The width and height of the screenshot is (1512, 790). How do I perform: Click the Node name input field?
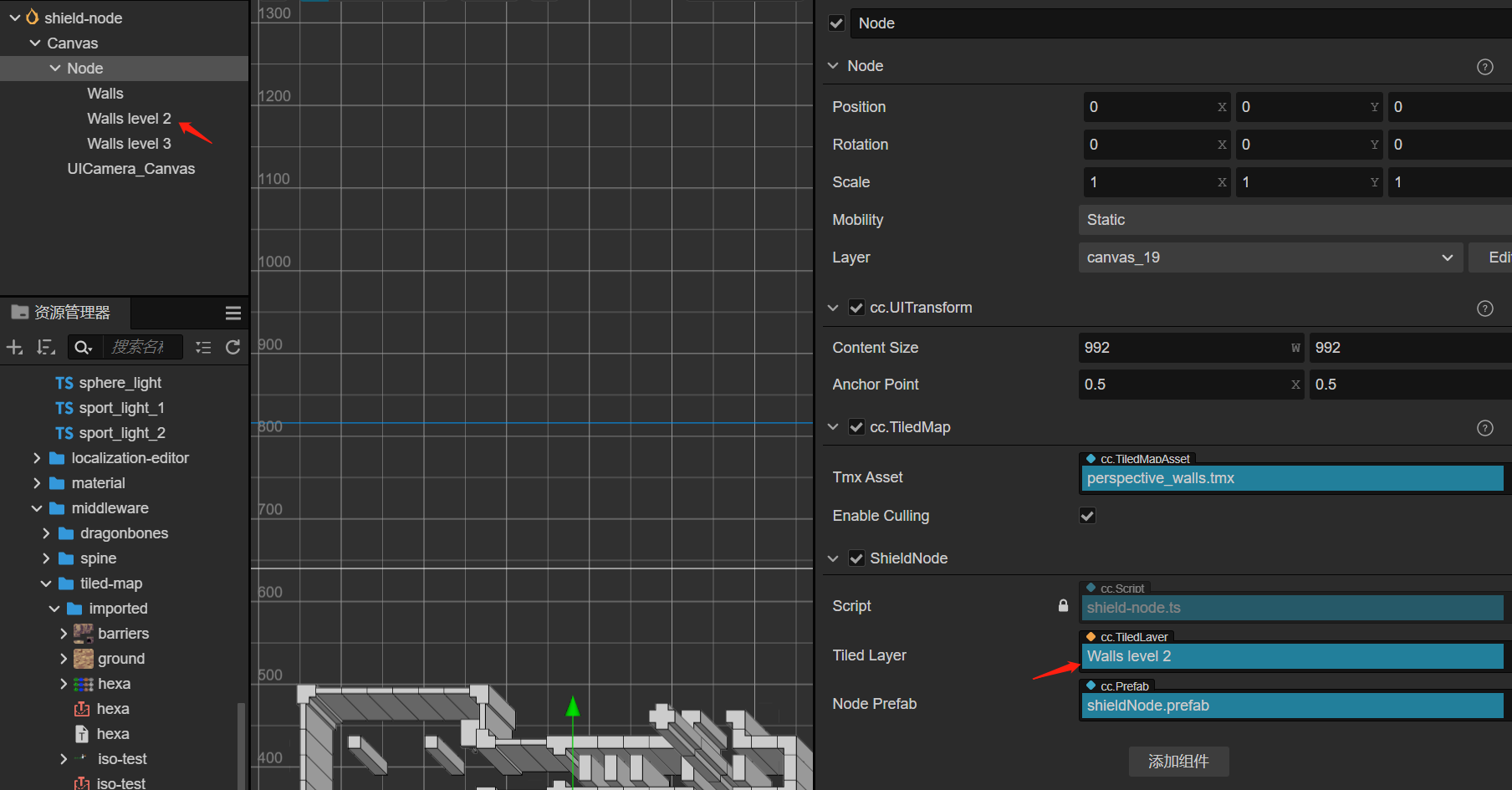pyautogui.click(x=1181, y=23)
